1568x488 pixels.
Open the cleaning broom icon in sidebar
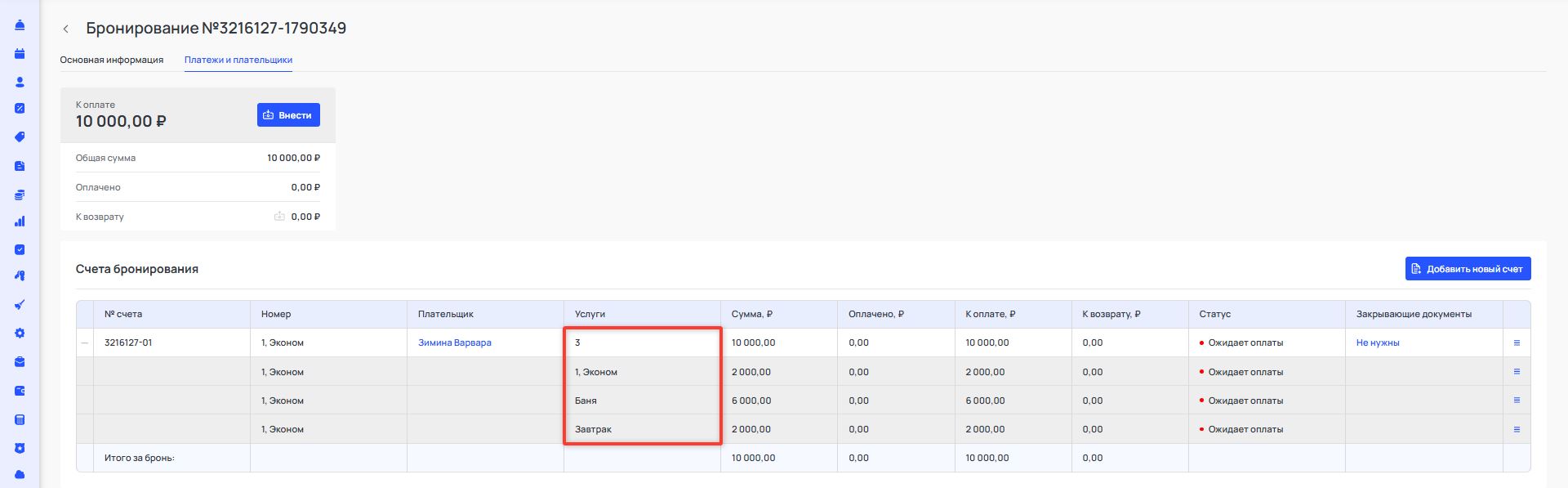click(x=20, y=305)
